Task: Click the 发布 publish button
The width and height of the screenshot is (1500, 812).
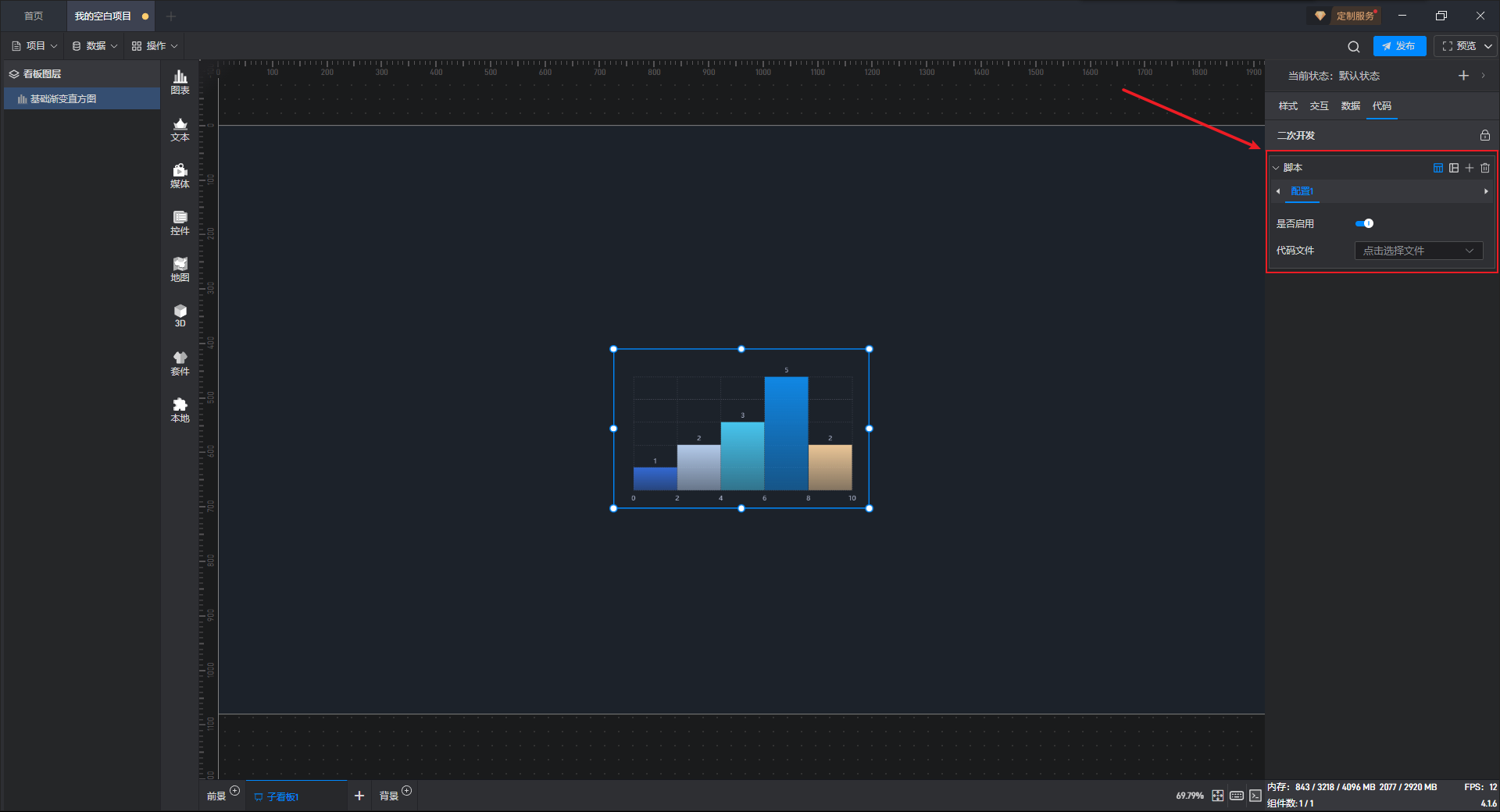Action: [1399, 46]
